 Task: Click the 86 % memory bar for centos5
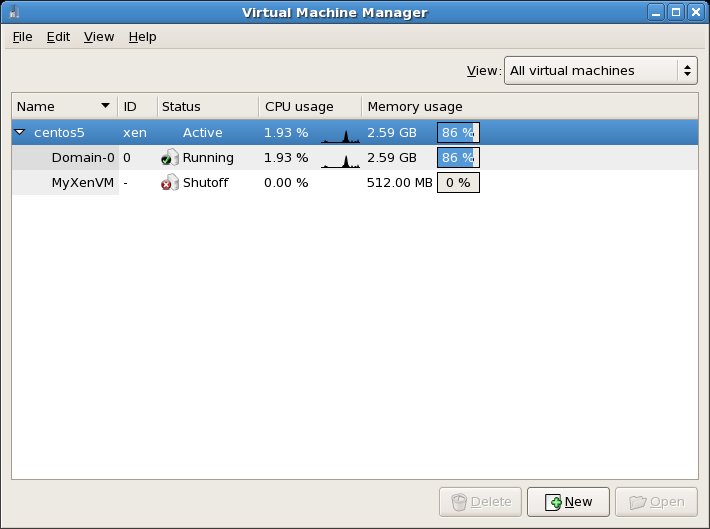point(458,133)
